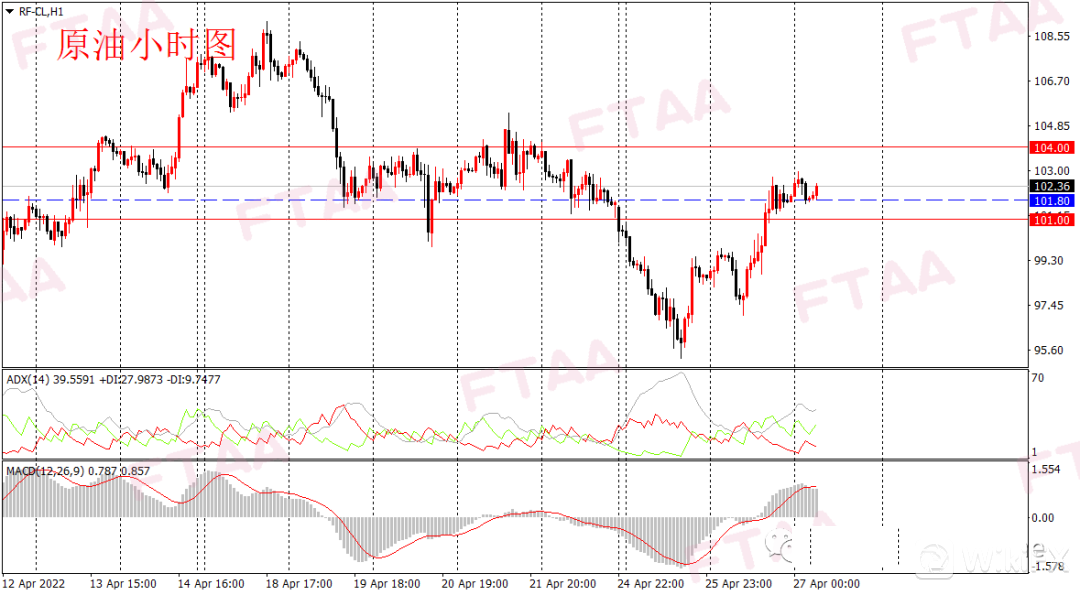This screenshot has height=595, width=1080.
Task: Click the 95.60 value on the price axis
Action: [x=1051, y=350]
